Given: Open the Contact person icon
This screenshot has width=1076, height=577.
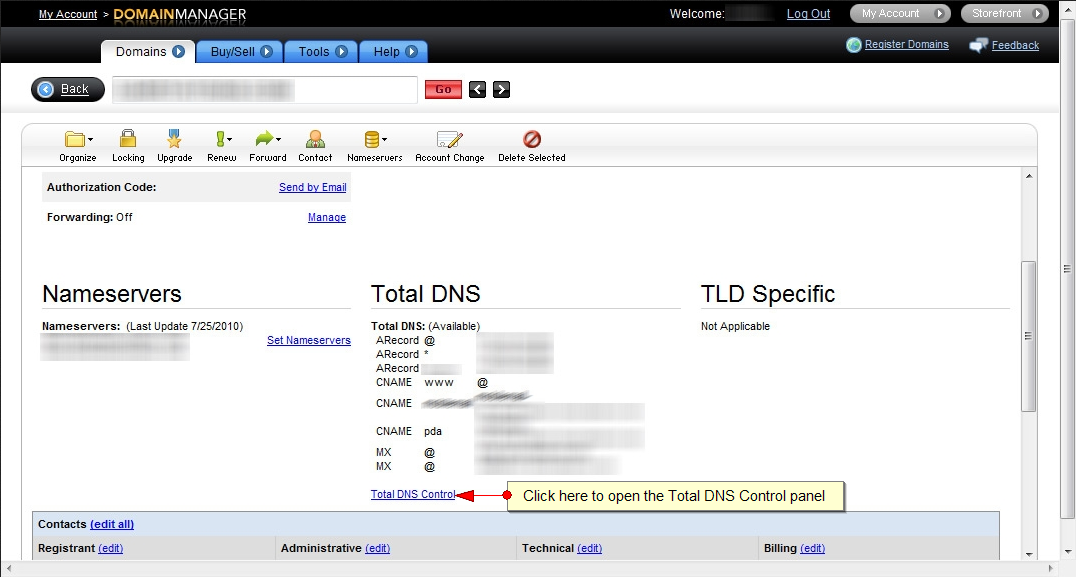Looking at the screenshot, I should (x=316, y=139).
